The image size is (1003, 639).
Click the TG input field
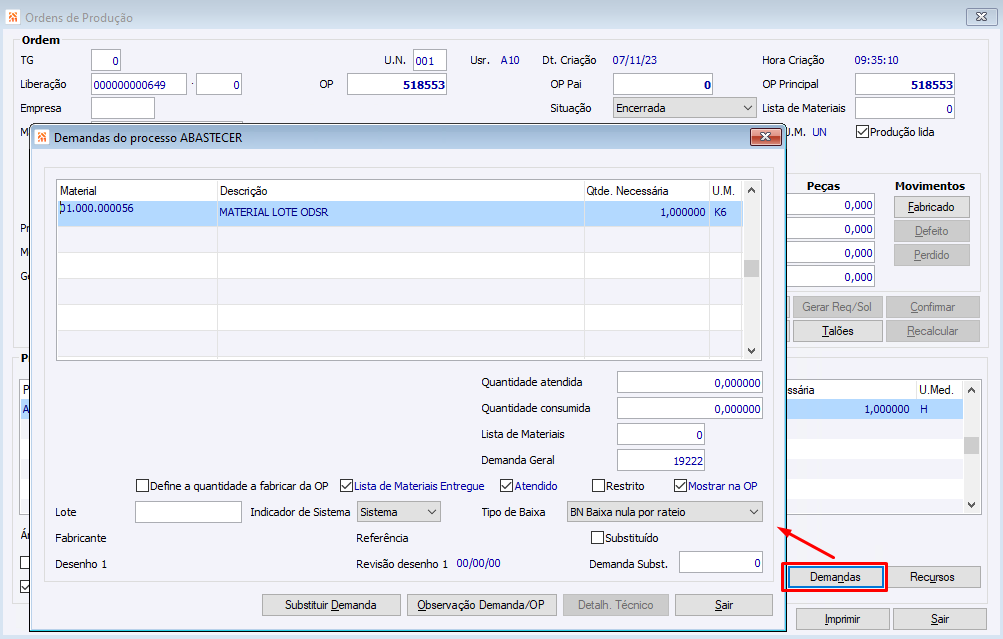(x=106, y=61)
